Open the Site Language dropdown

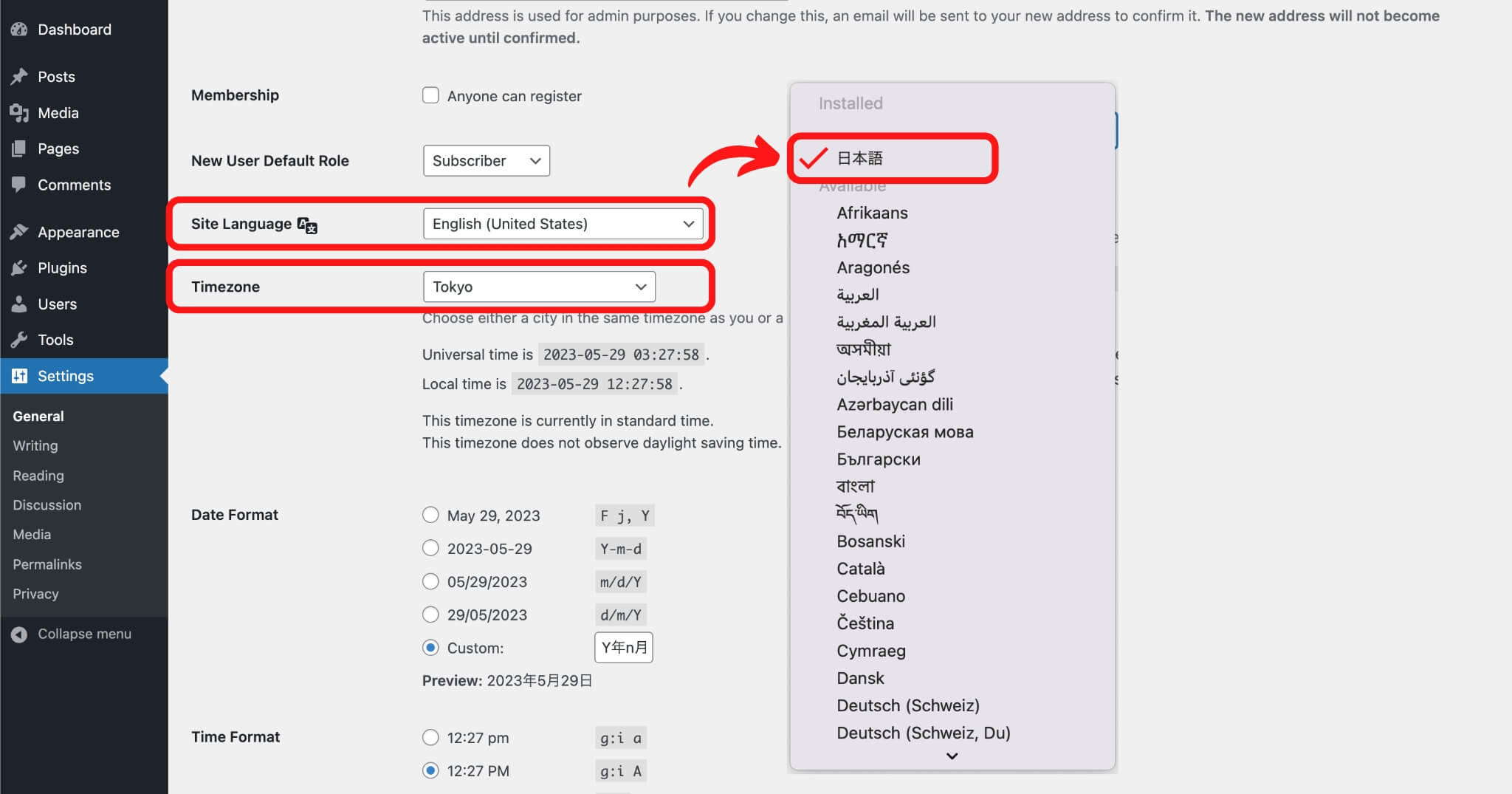[563, 223]
